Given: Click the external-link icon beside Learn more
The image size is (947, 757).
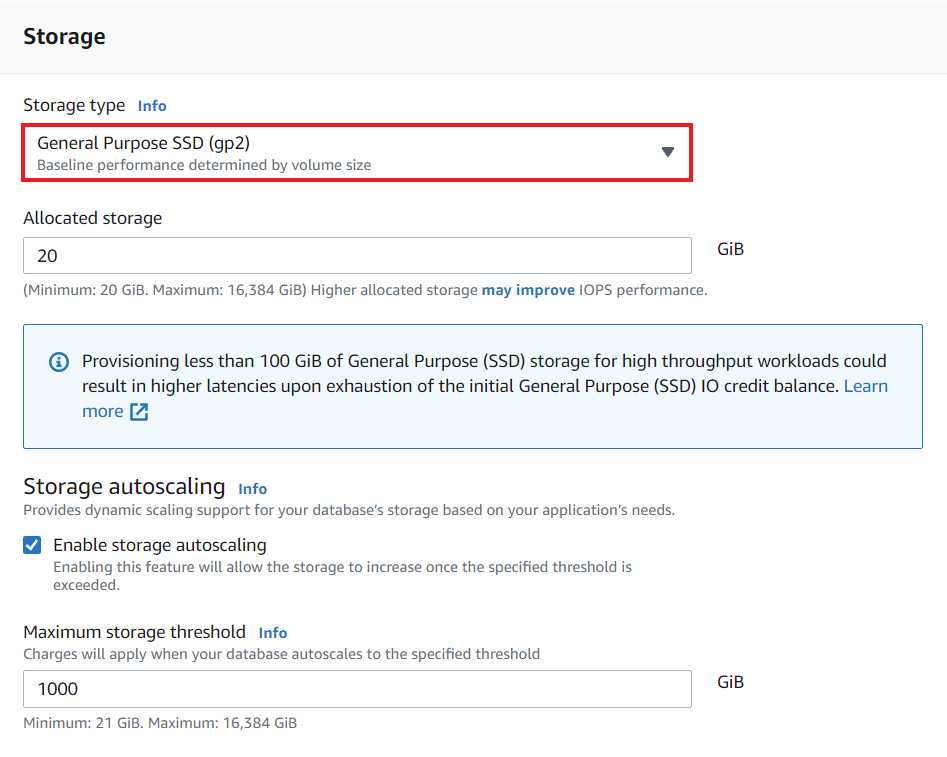Looking at the screenshot, I should coord(137,411).
